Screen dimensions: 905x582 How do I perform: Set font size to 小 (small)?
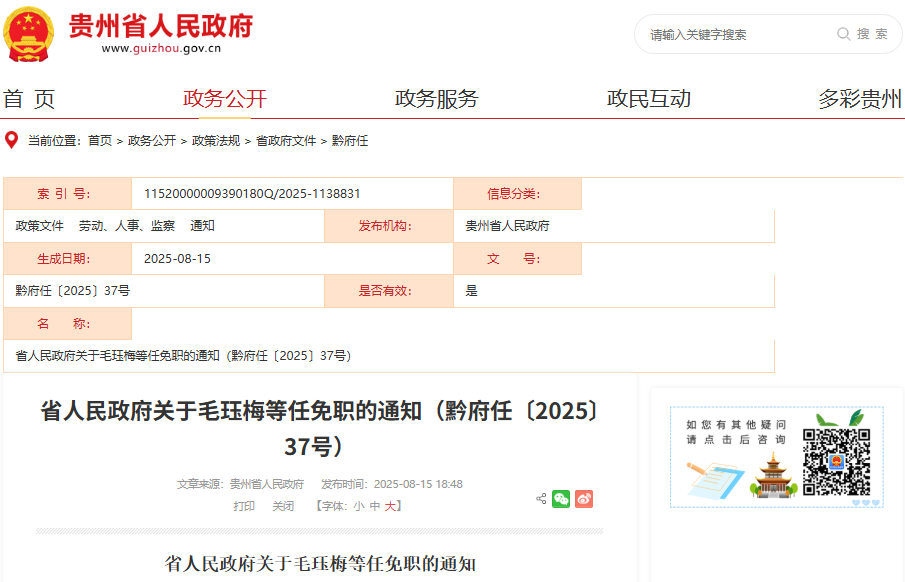tap(358, 506)
